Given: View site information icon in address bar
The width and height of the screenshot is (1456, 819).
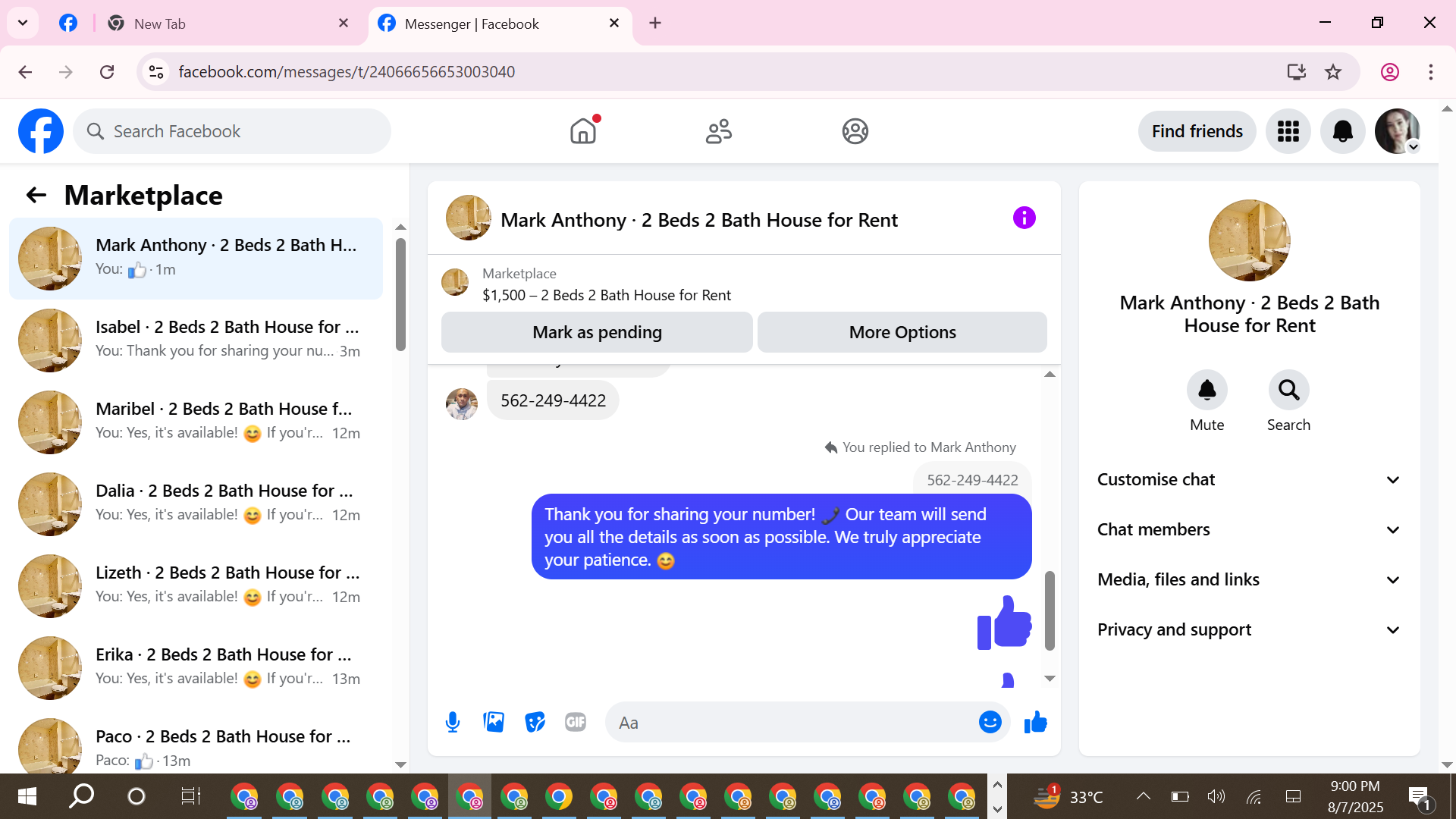Looking at the screenshot, I should (156, 72).
